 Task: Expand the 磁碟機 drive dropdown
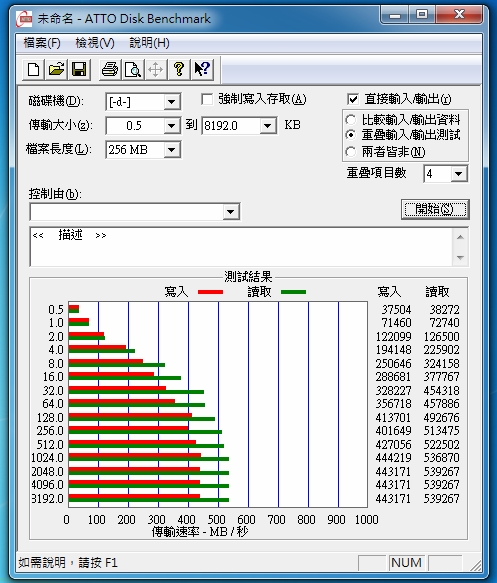(171, 102)
